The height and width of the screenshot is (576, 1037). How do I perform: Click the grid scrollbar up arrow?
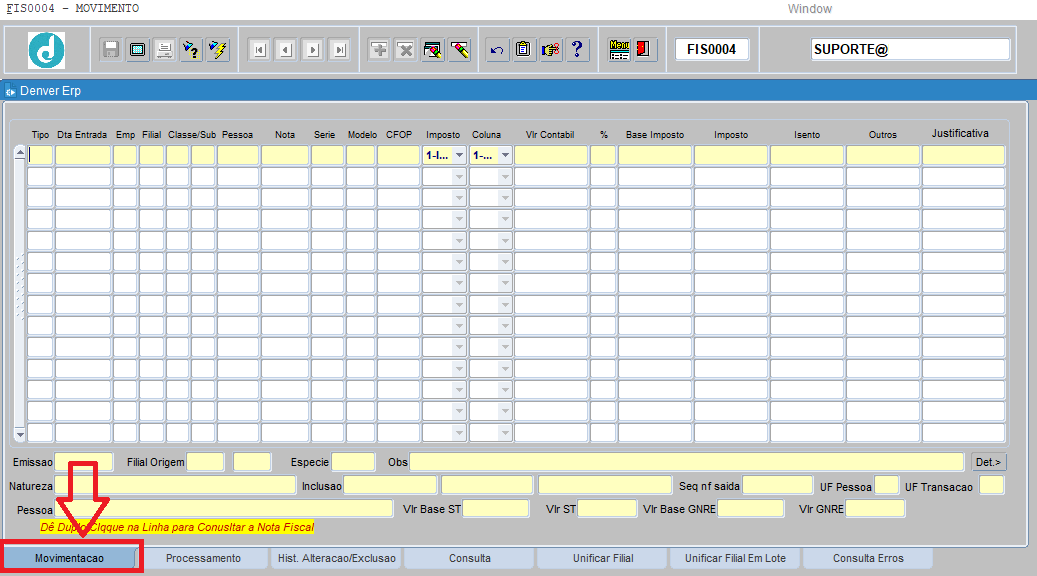[20, 153]
